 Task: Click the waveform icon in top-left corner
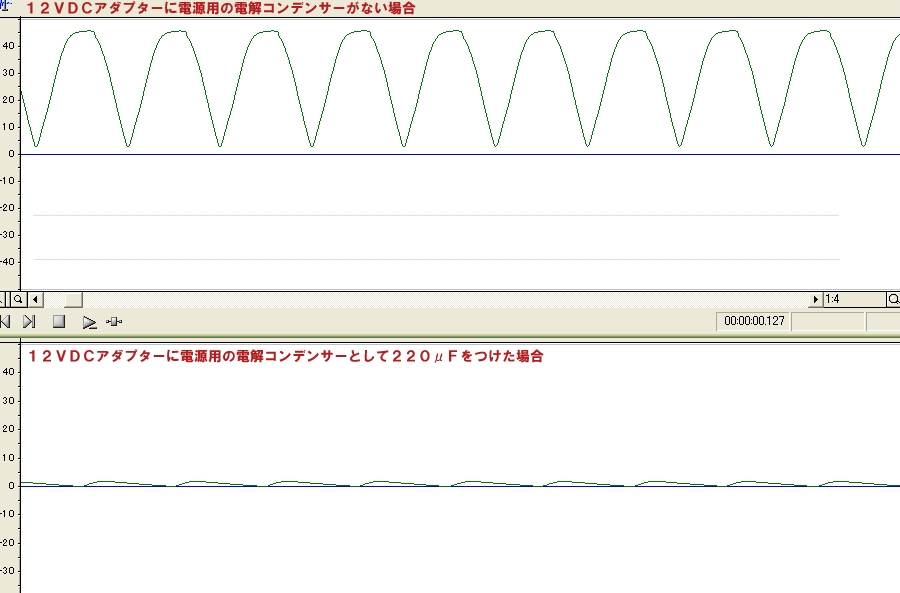point(5,7)
